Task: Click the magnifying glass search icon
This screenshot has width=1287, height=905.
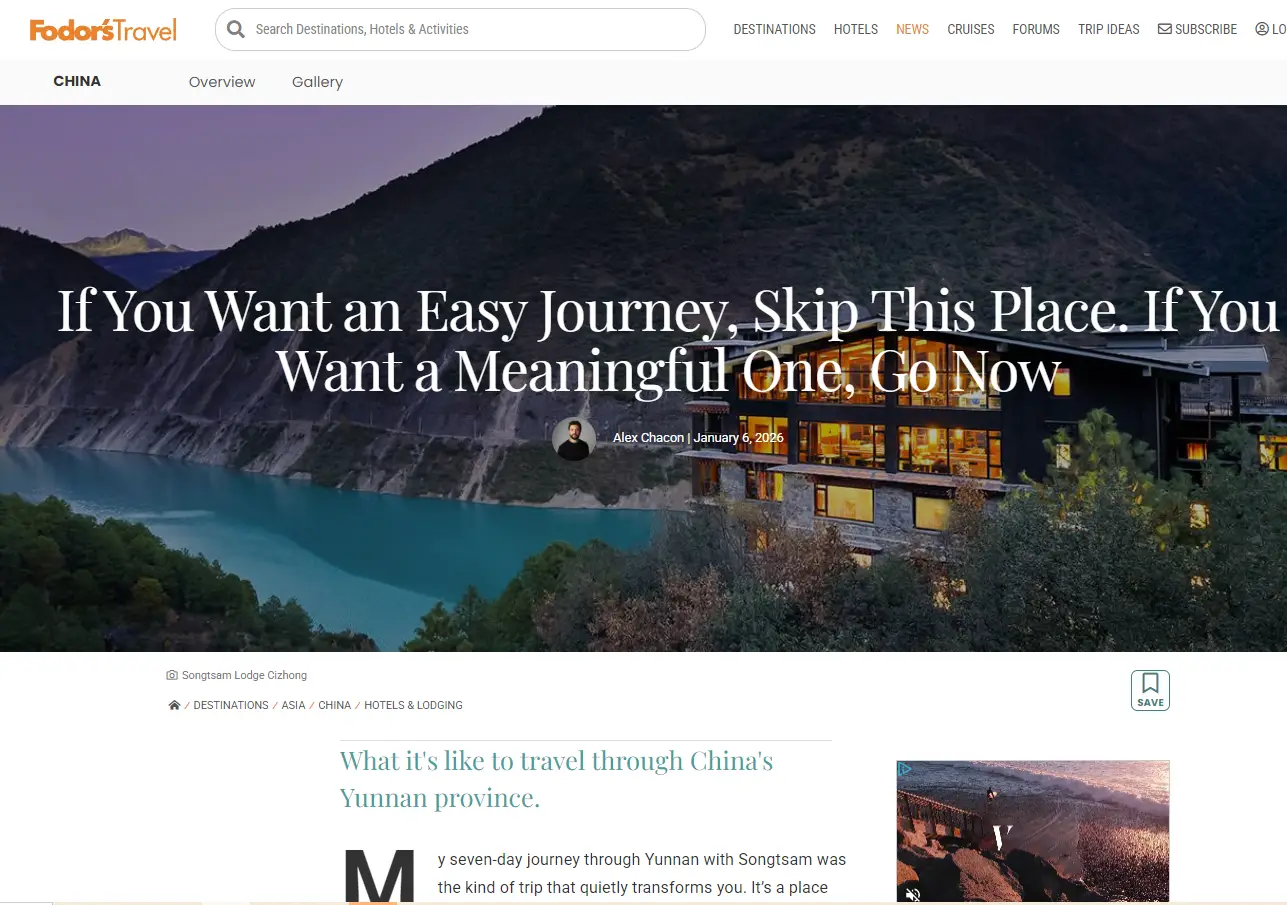Action: 236,29
